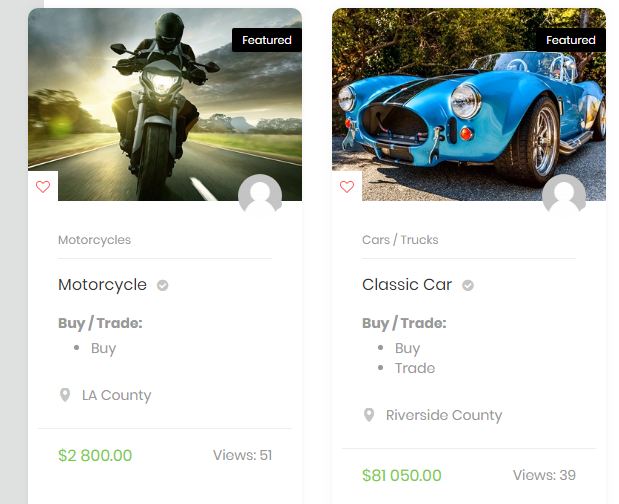Viewport: 619px width, 504px height.
Task: Open the Motorcycle listing title
Action: tap(102, 285)
